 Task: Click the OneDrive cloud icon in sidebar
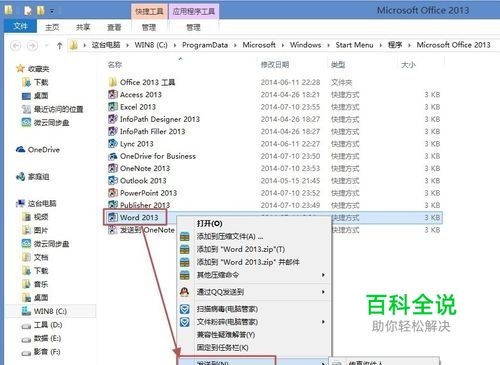point(21,150)
